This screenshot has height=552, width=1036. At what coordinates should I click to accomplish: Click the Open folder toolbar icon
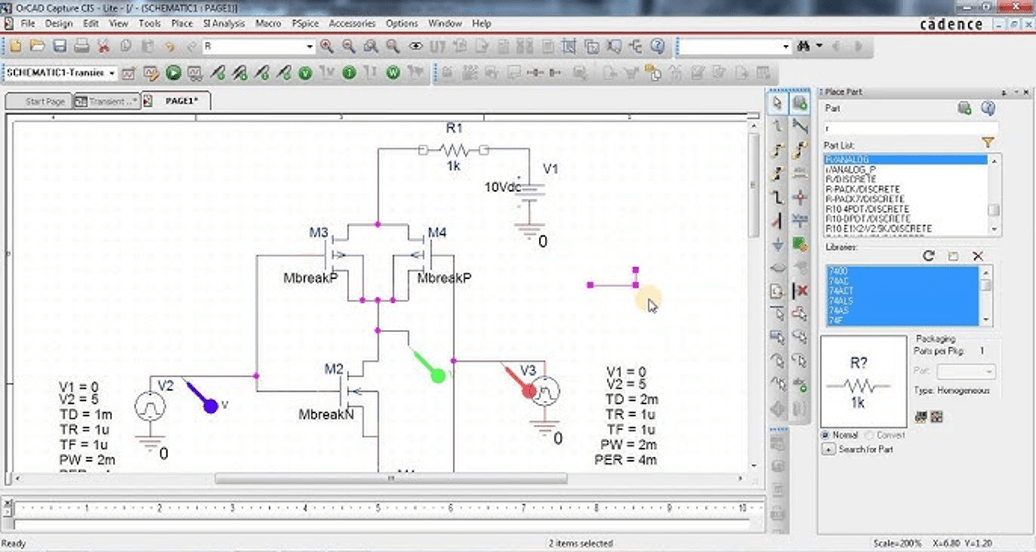[38, 46]
